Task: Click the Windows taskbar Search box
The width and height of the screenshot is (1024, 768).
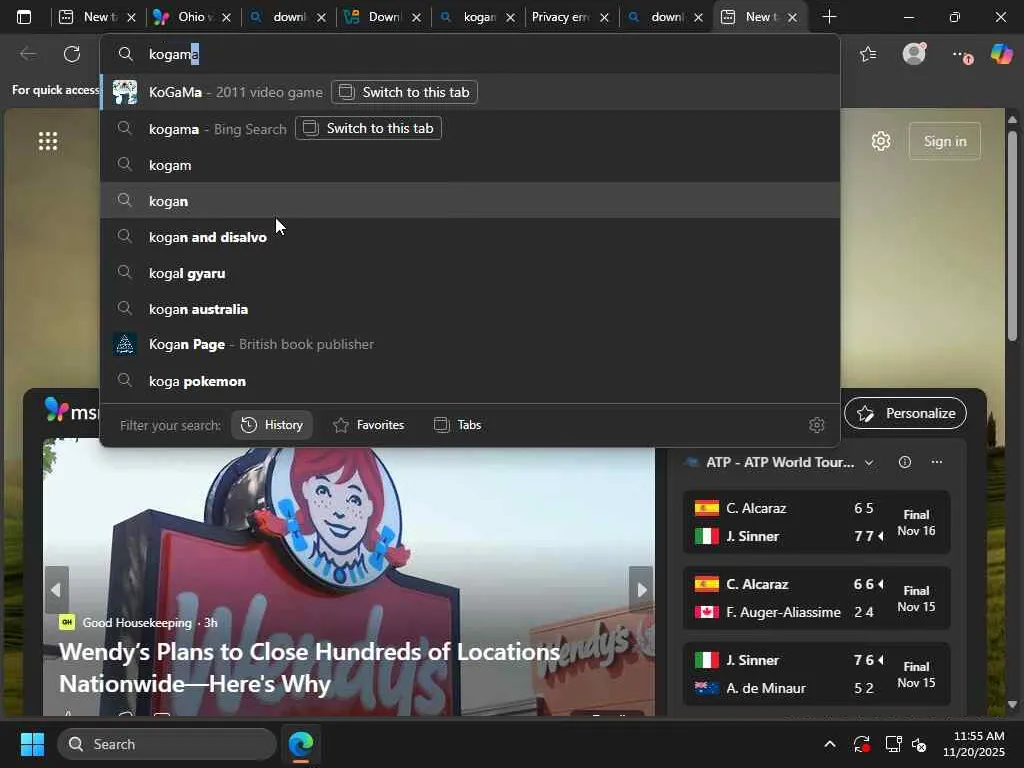Action: (167, 744)
